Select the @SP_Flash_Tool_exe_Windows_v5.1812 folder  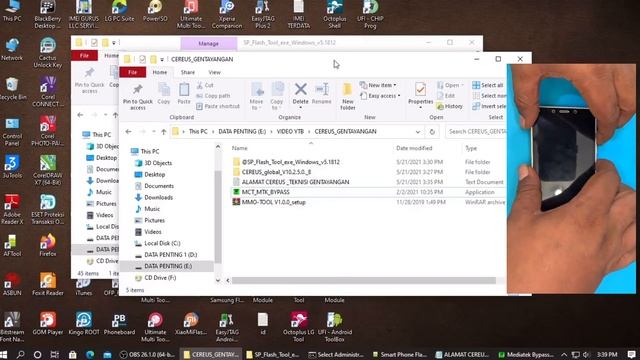[290, 162]
